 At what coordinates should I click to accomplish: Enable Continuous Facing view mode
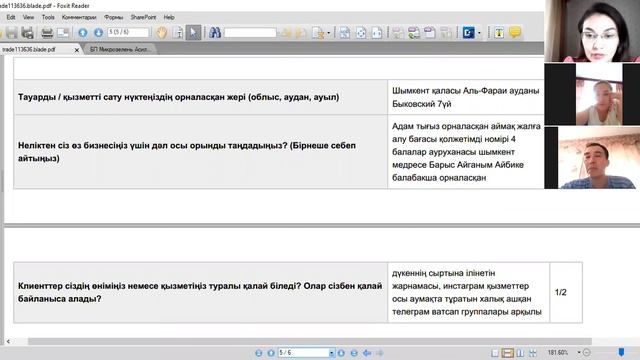click(533, 353)
